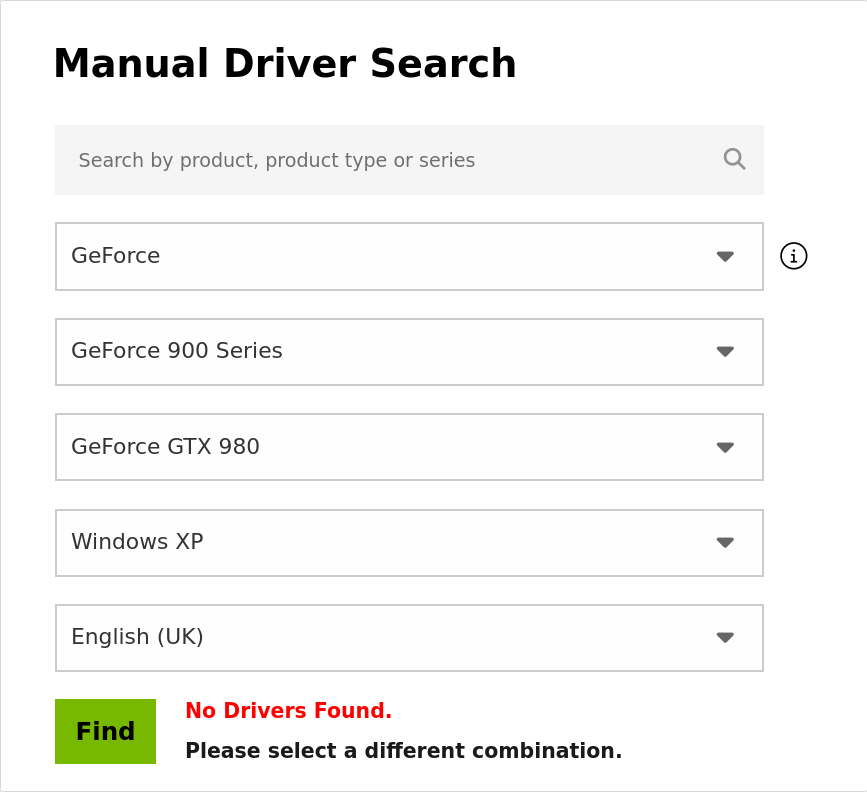Click the "GeForce GTX 980" selected value text
867x792 pixels.
165,447
